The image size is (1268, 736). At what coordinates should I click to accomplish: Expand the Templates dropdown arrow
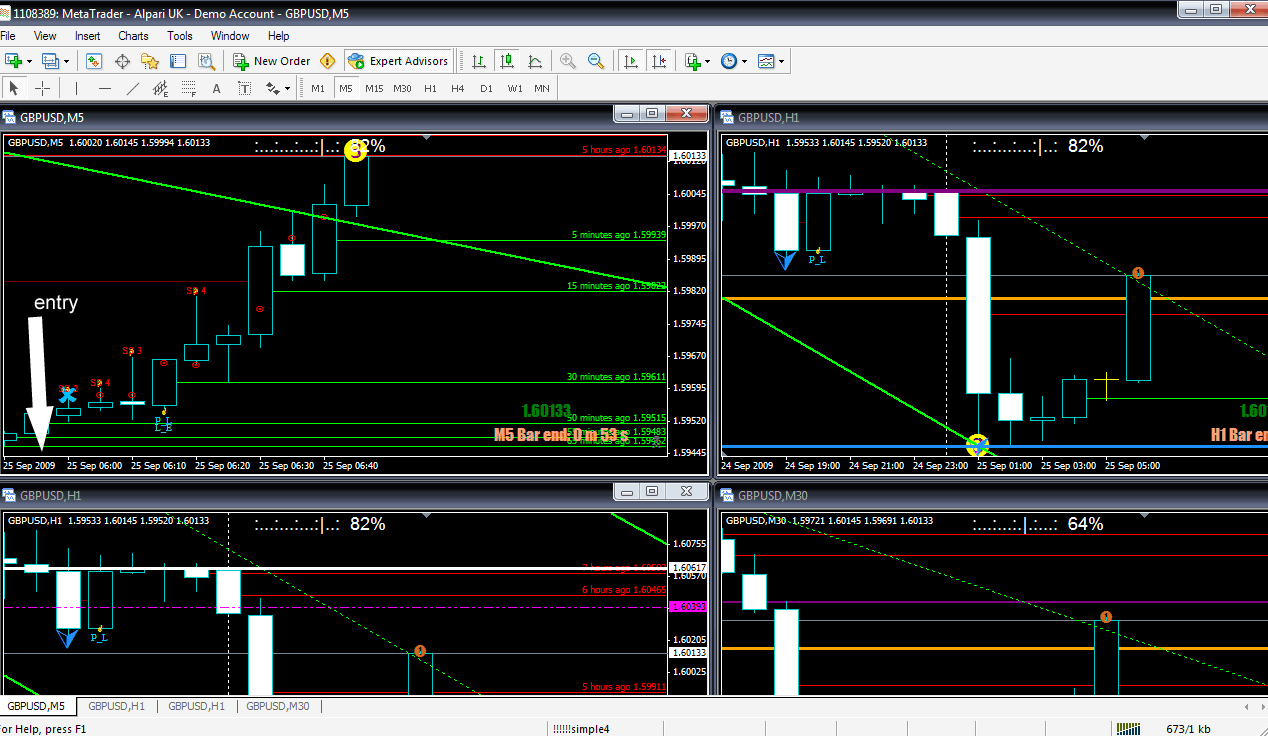click(x=781, y=61)
